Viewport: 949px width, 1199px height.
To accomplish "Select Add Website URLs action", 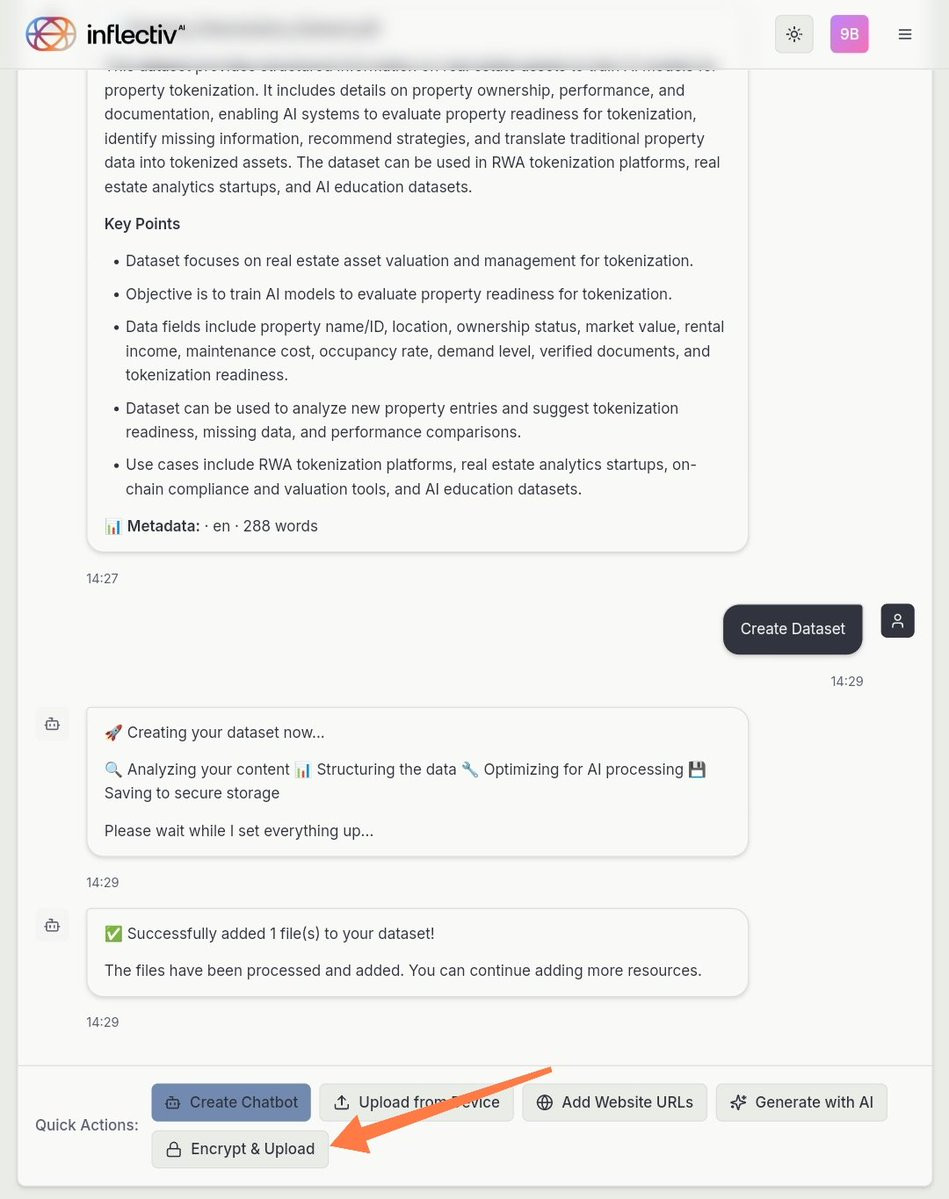I will (615, 1102).
